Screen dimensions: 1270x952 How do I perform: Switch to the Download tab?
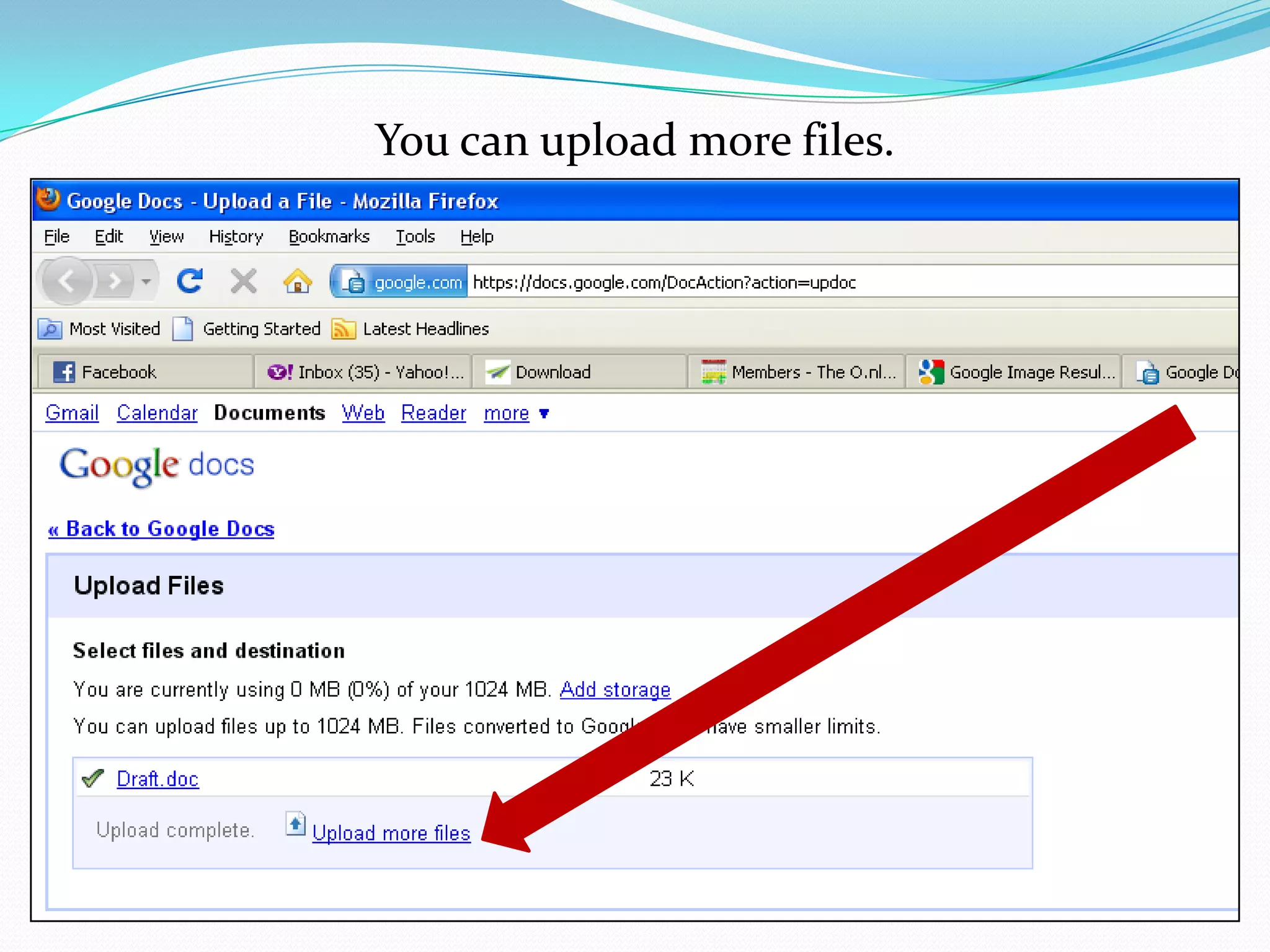(x=579, y=372)
